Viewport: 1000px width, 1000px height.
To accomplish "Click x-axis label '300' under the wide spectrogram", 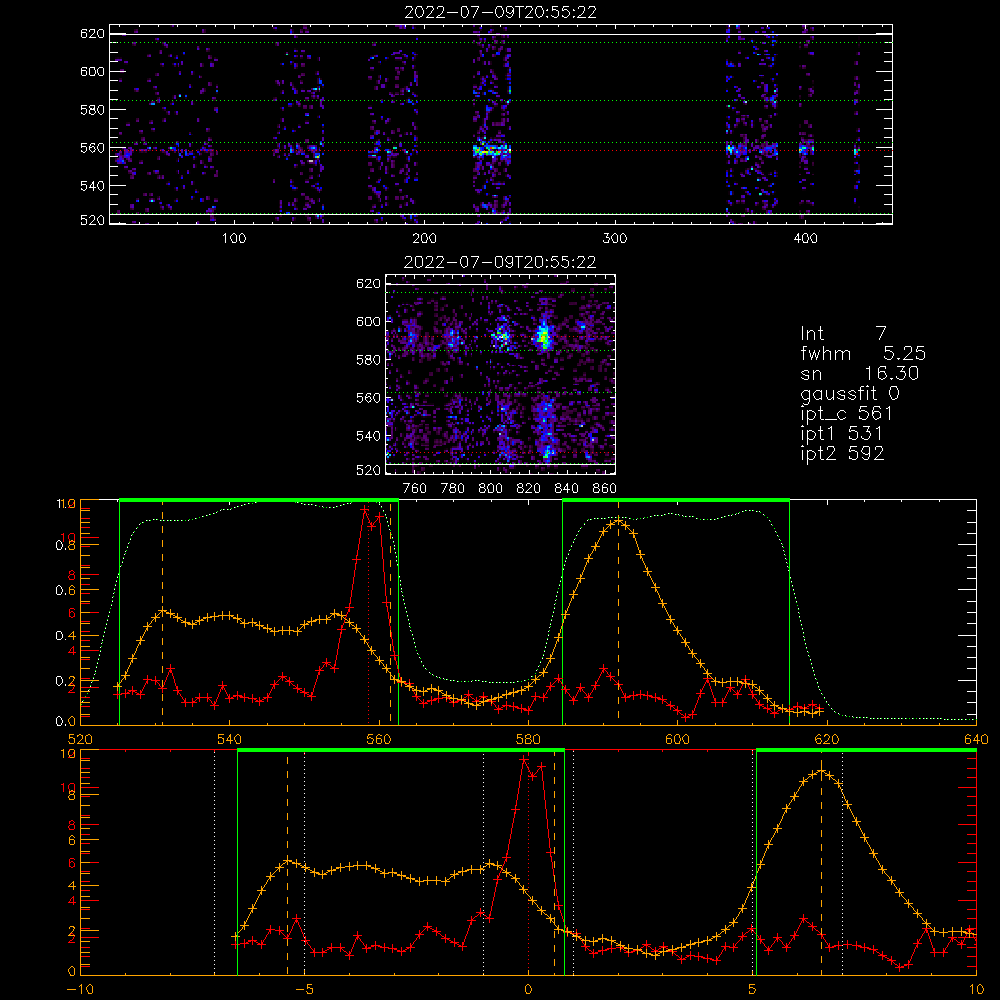I will click(x=615, y=239).
